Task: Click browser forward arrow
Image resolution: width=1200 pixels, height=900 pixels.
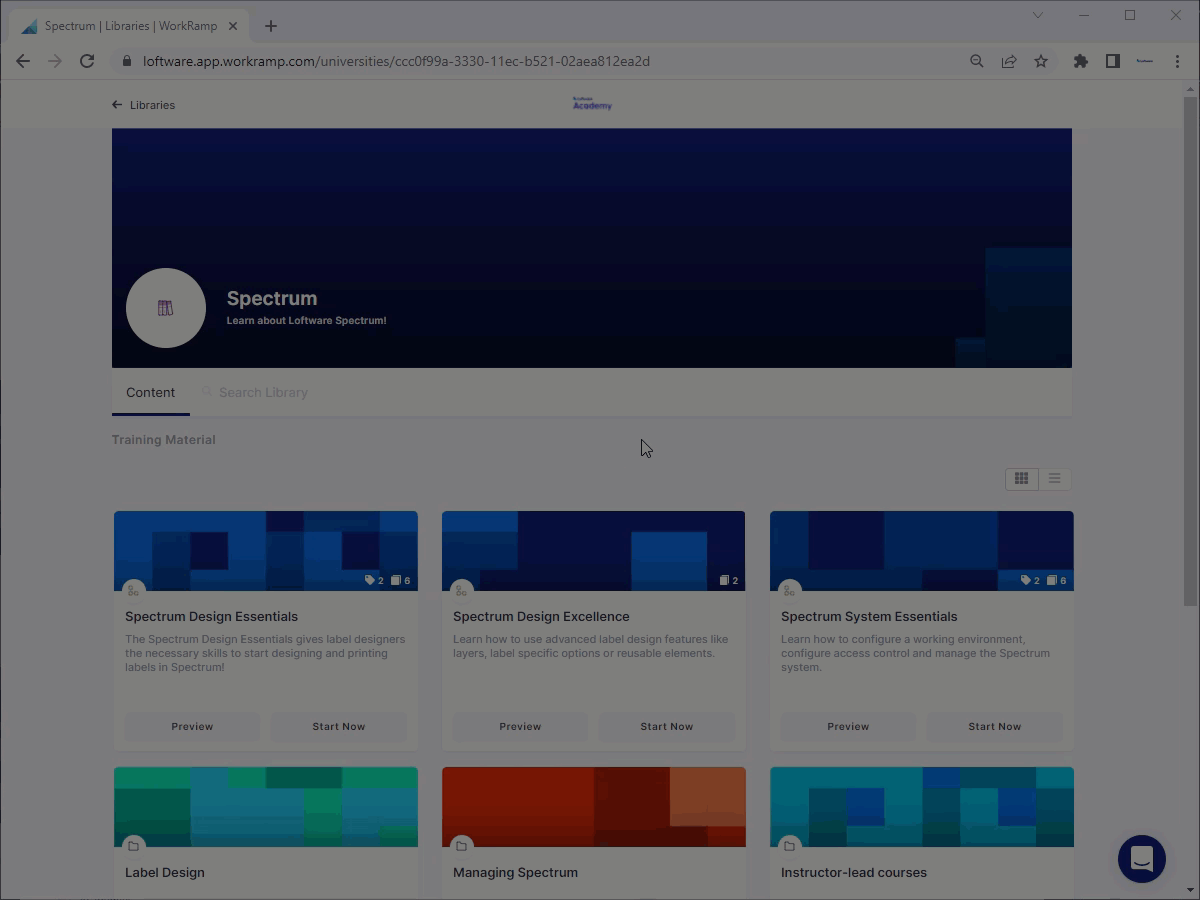Action: click(55, 61)
